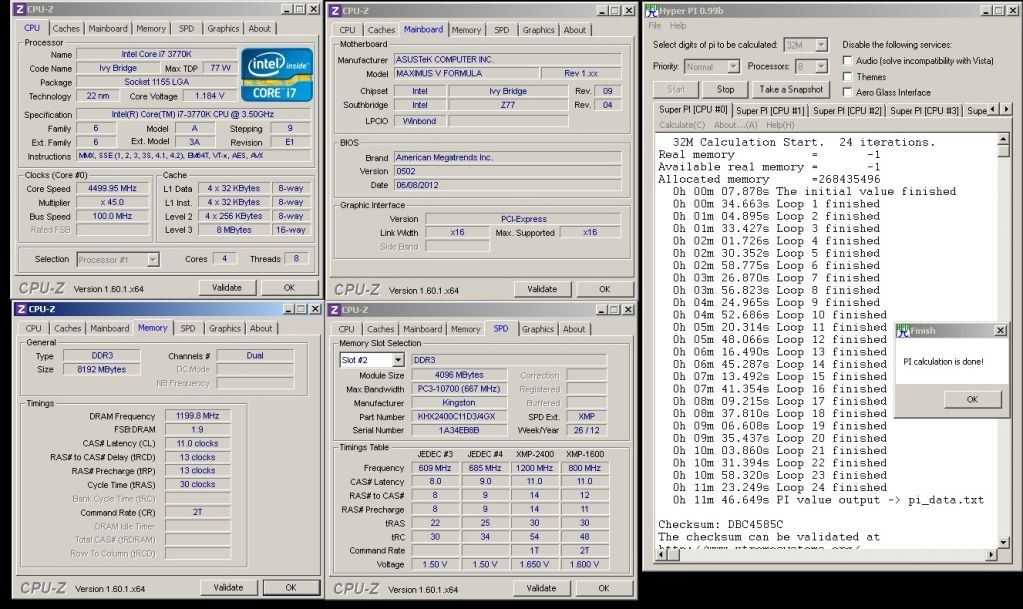The width and height of the screenshot is (1023, 609).
Task: Open the Caches tab in the CPU window
Action: click(67, 29)
